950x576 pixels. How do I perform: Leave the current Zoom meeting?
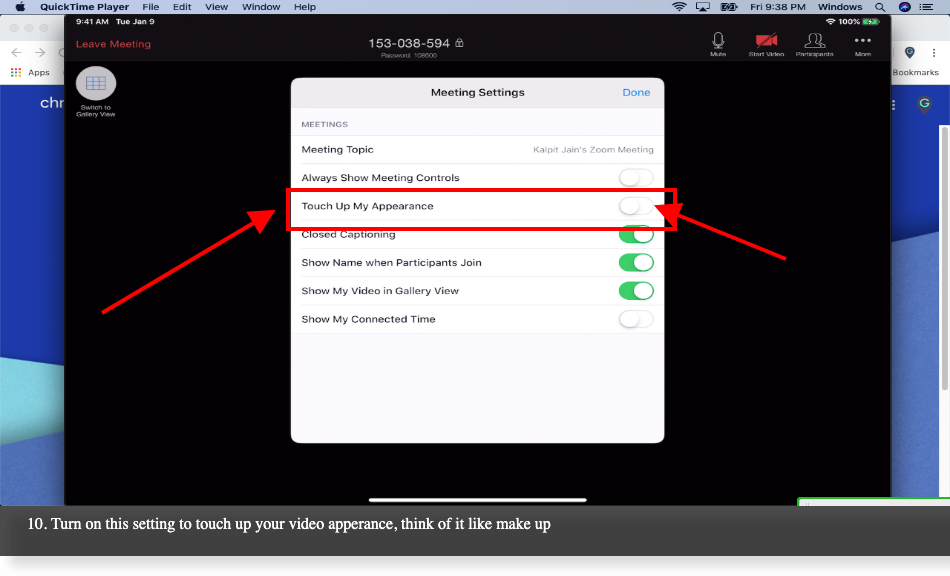coord(112,44)
